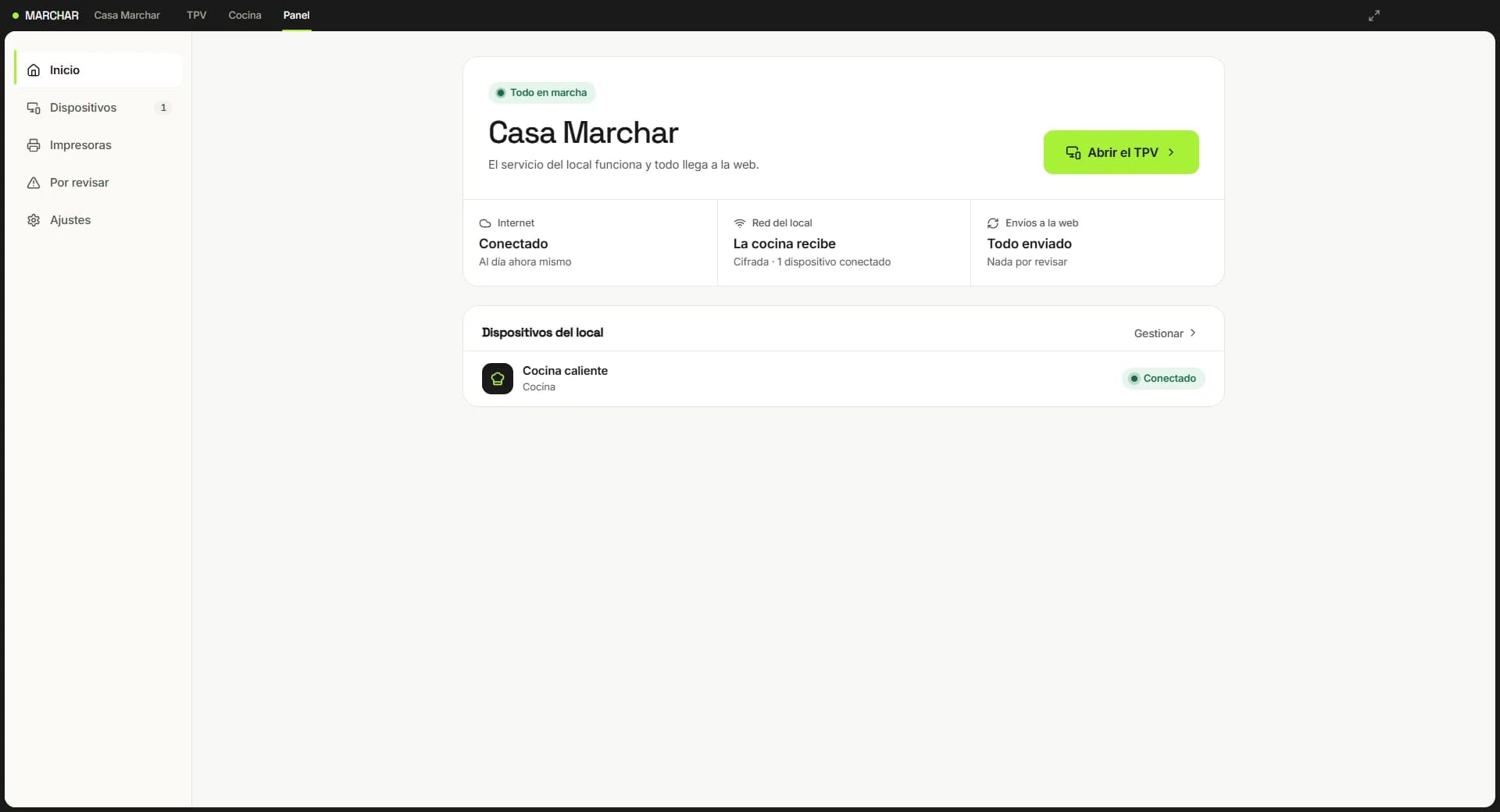Switch to the Cocina tab

coord(245,16)
